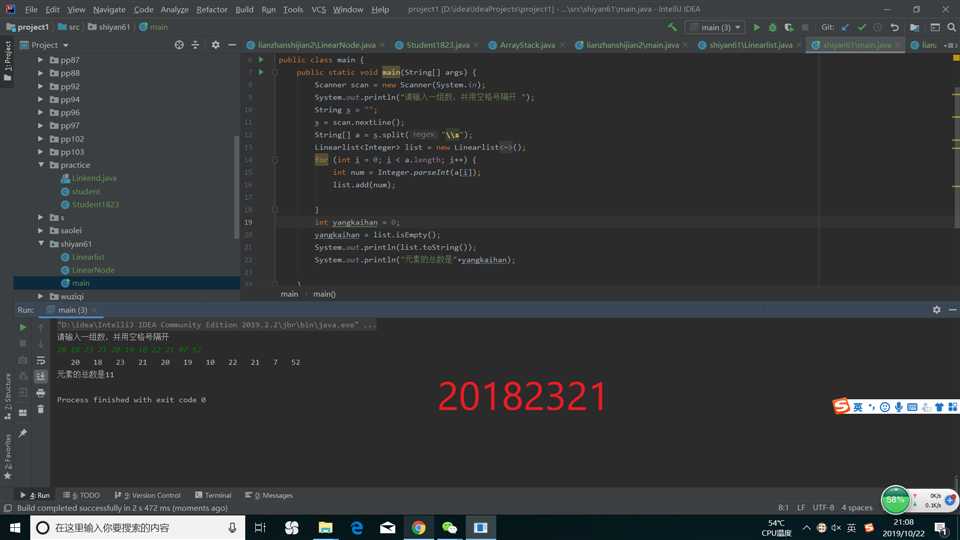Screen dimensions: 960x540
Task: Open the Mail app from the taskbar
Action: point(387,527)
